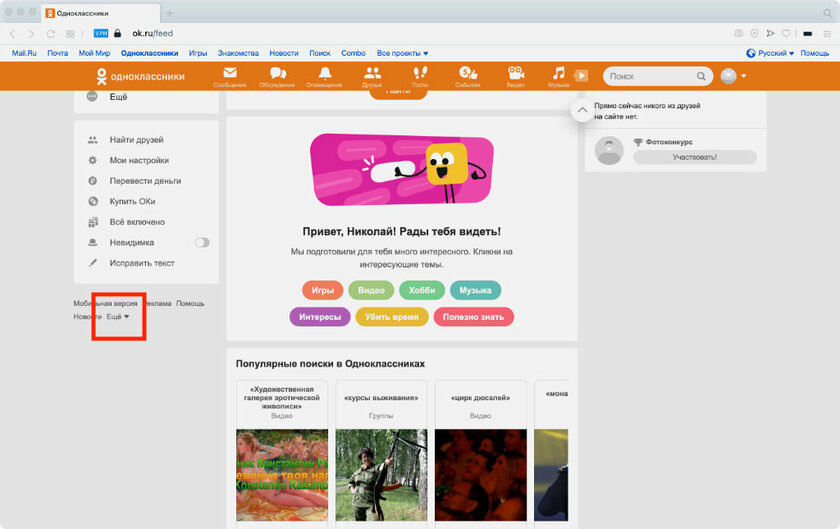Click the Мой Мир link in the top bar
Image resolution: width=840 pixels, height=529 pixels.
point(94,53)
